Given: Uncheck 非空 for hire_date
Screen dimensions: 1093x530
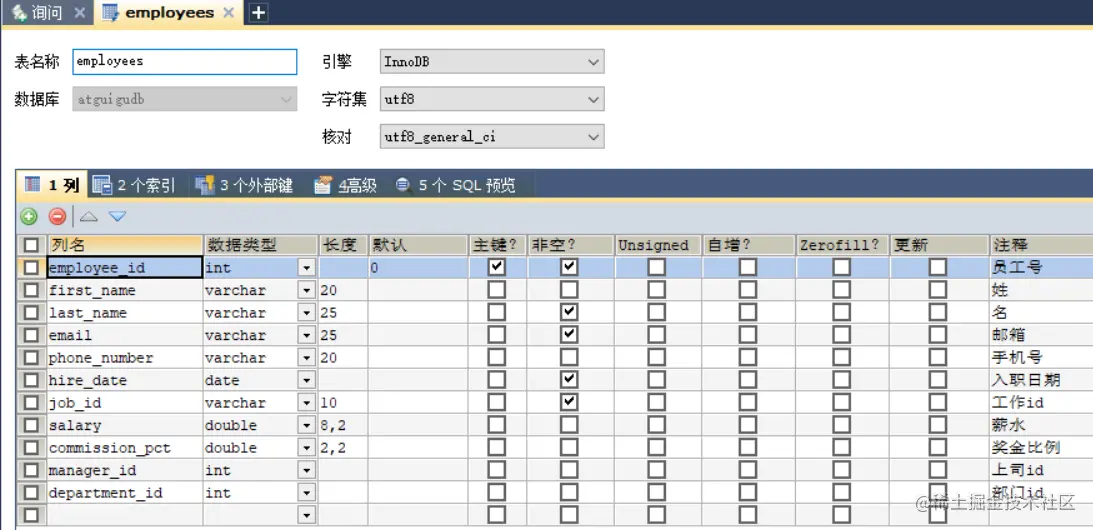Looking at the screenshot, I should coord(570,380).
